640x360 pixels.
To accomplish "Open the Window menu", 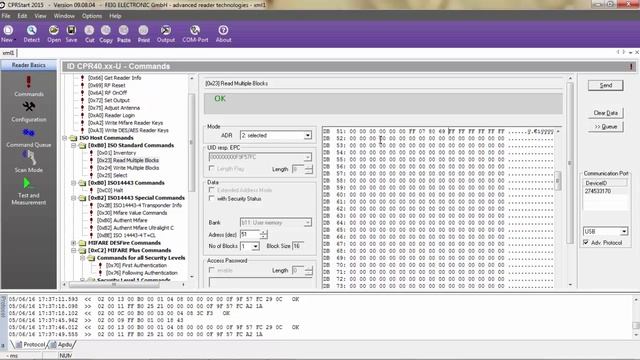I will coord(64,16).
